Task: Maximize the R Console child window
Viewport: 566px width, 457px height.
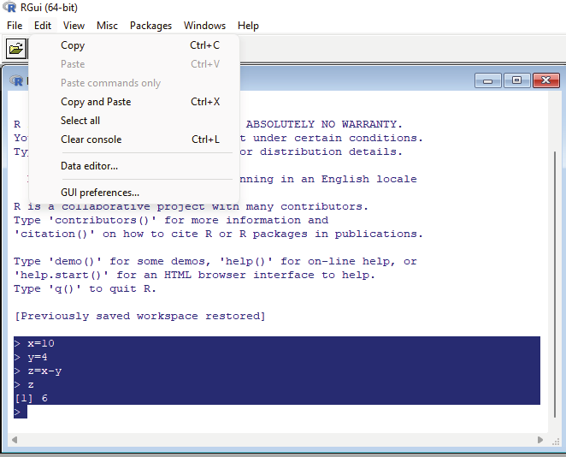Action: pyautogui.click(x=517, y=80)
